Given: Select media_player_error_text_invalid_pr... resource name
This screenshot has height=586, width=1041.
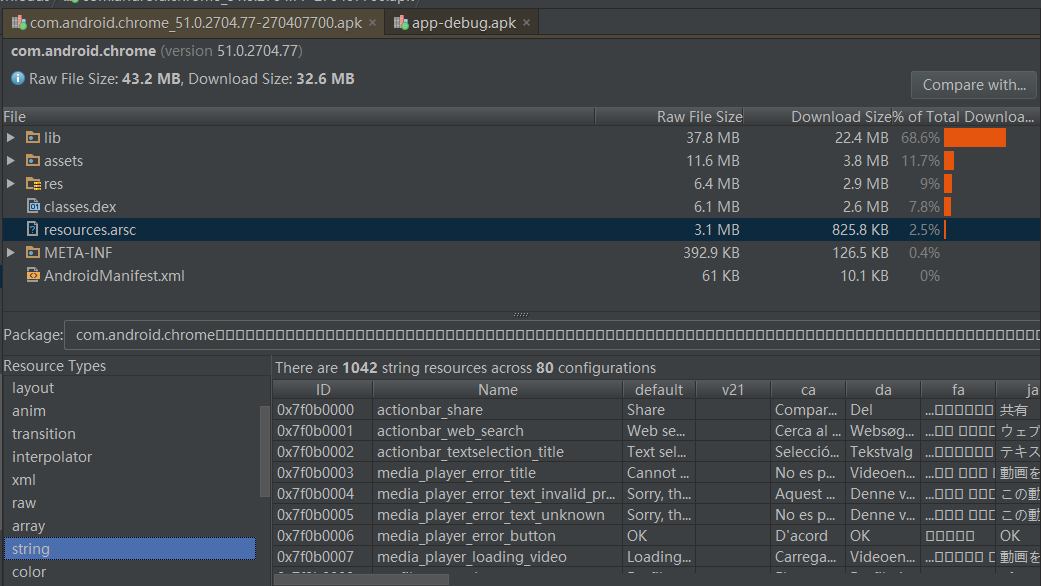Looking at the screenshot, I should [496, 494].
